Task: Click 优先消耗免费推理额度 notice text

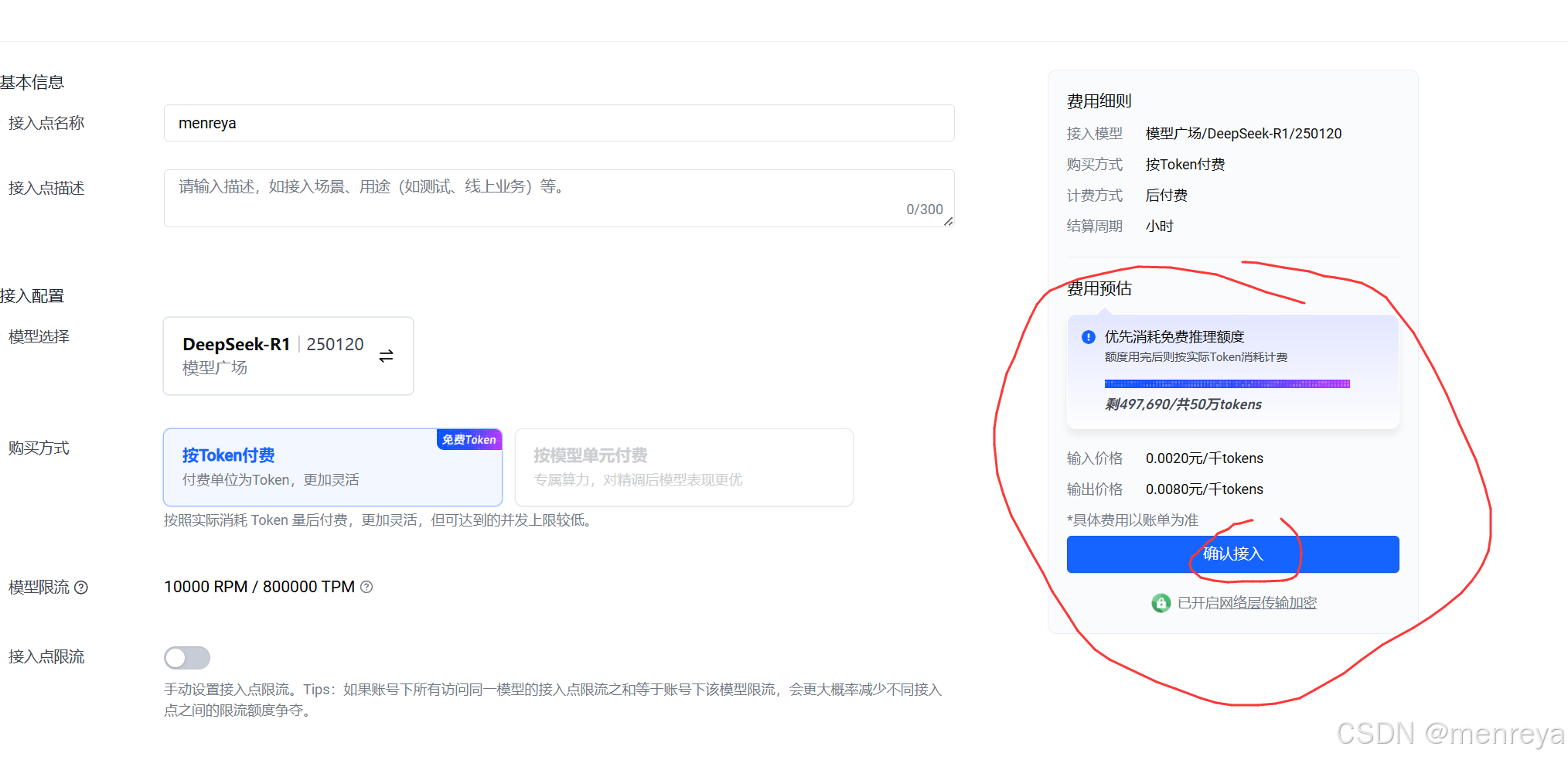Action: pyautogui.click(x=1174, y=337)
